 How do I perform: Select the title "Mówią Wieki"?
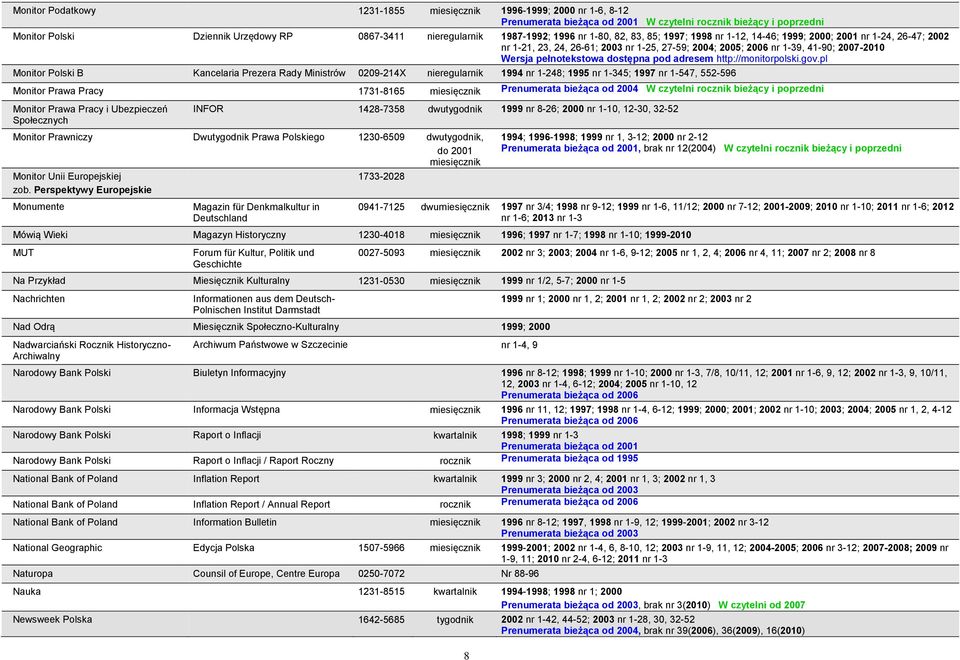tap(40, 234)
